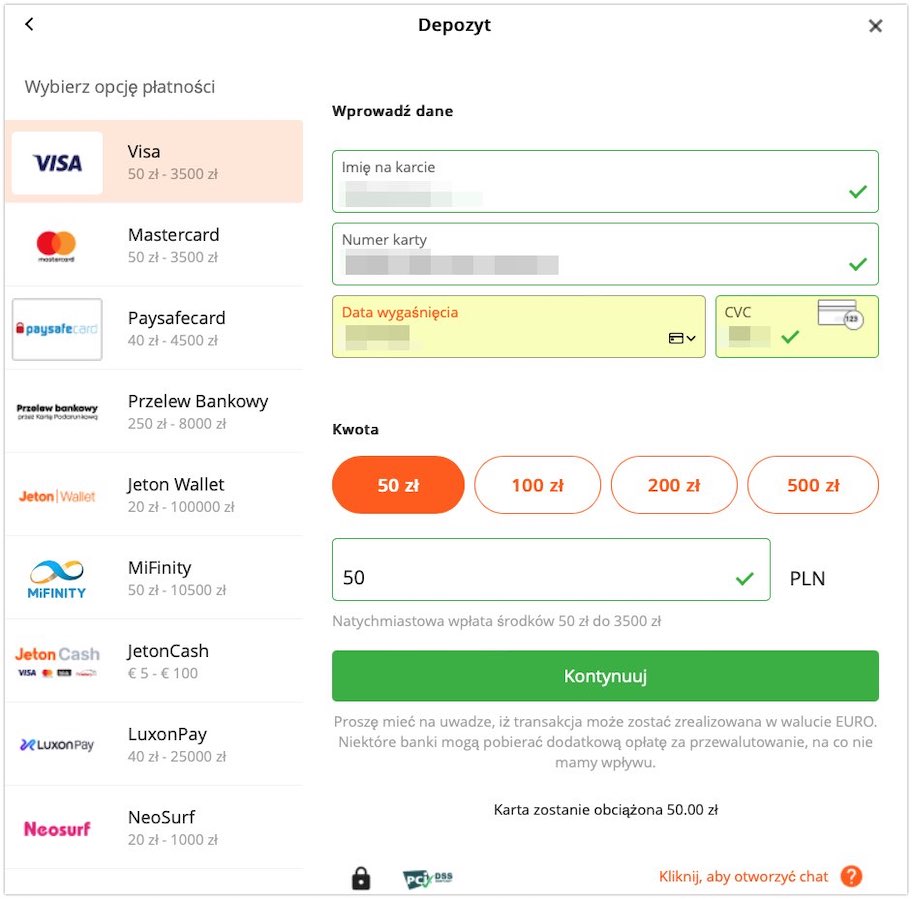912x899 pixels.
Task: Open the expiry date card autofill dropdown
Action: tap(682, 338)
